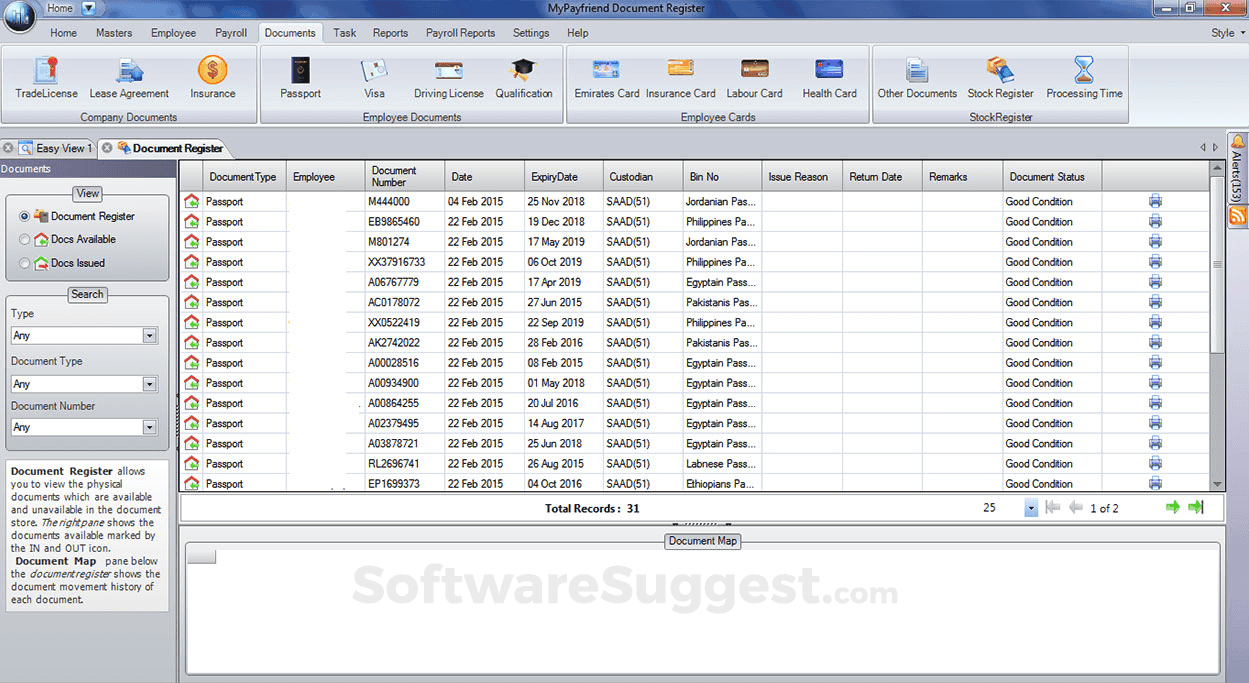Click house icon for document M801274

tap(192, 241)
